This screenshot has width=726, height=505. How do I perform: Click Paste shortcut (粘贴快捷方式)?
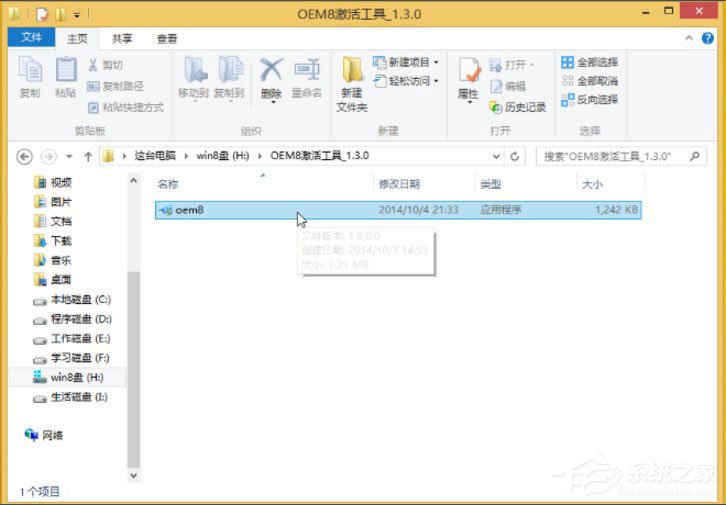[x=126, y=107]
